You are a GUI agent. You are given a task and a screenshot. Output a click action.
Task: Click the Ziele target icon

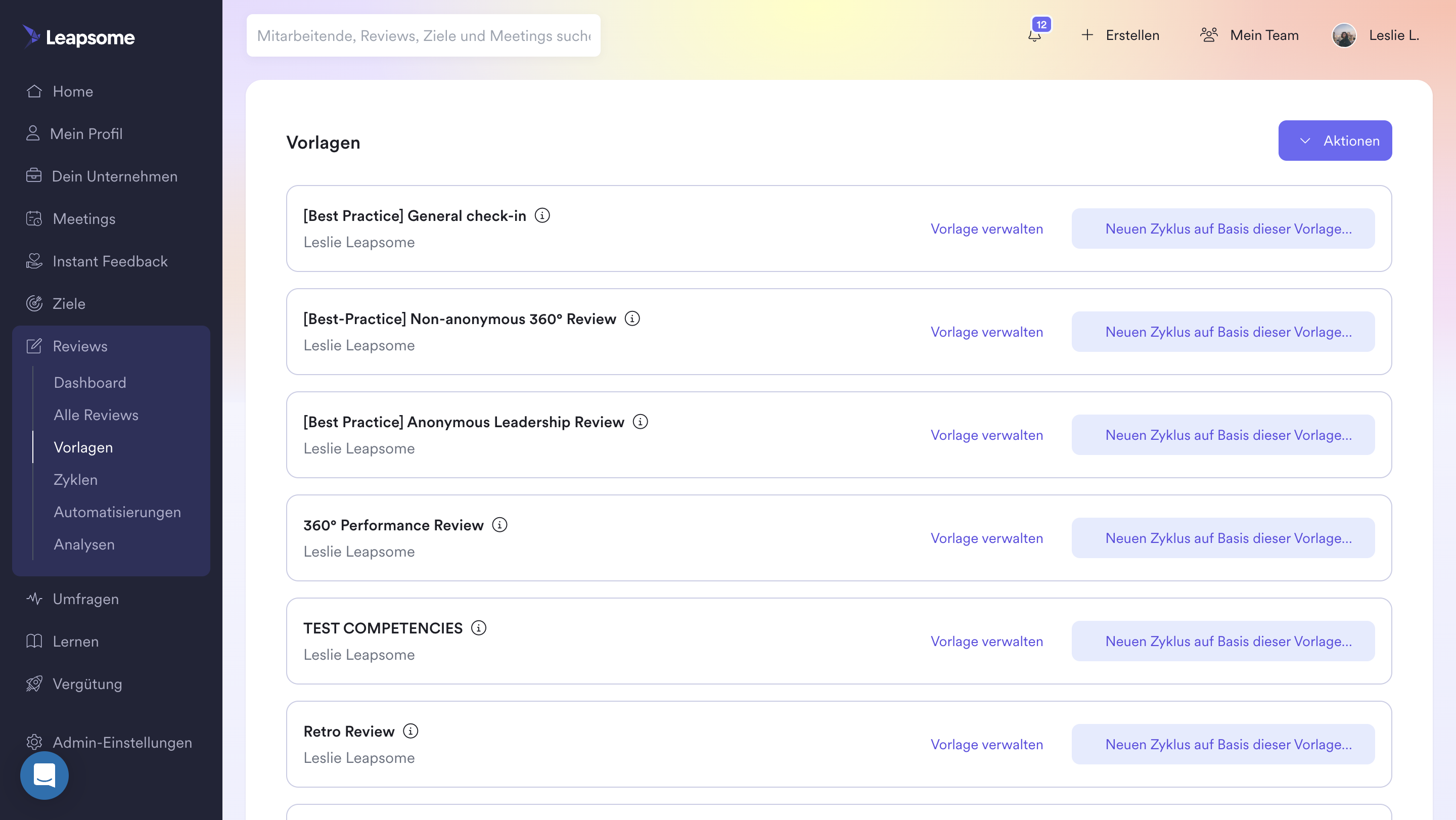(34, 303)
